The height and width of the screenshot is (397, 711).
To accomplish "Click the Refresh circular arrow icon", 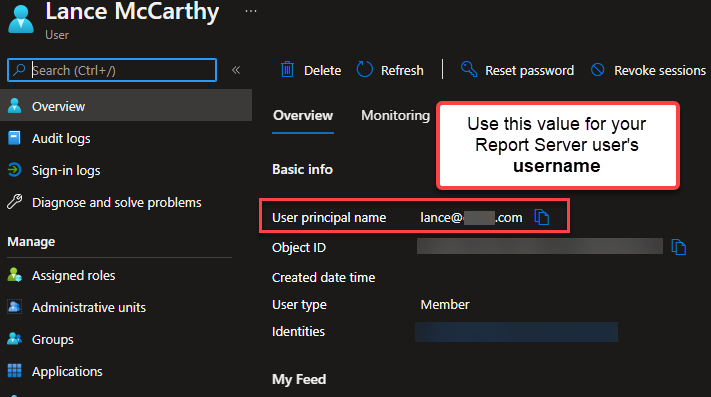I will point(365,70).
